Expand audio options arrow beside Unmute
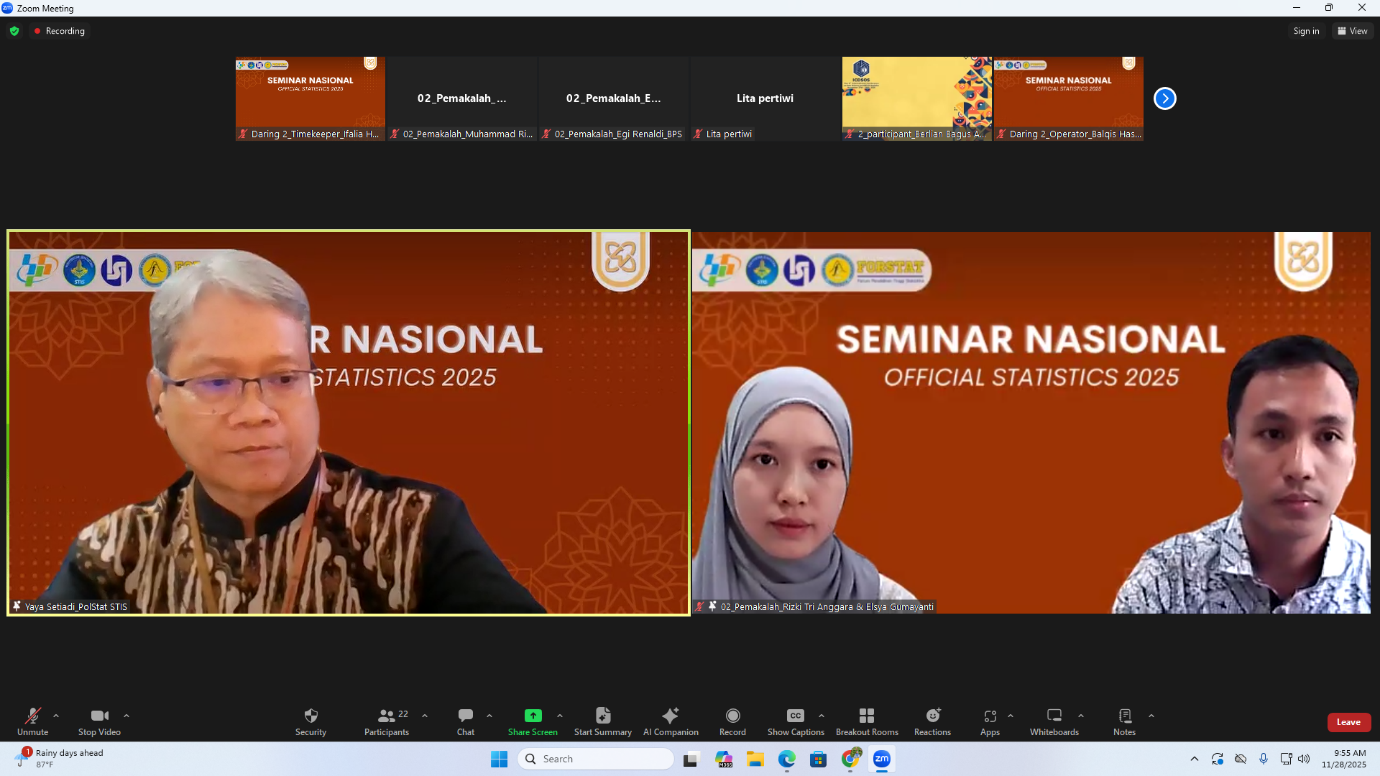Image resolution: width=1380 pixels, height=776 pixels. [x=56, y=716]
